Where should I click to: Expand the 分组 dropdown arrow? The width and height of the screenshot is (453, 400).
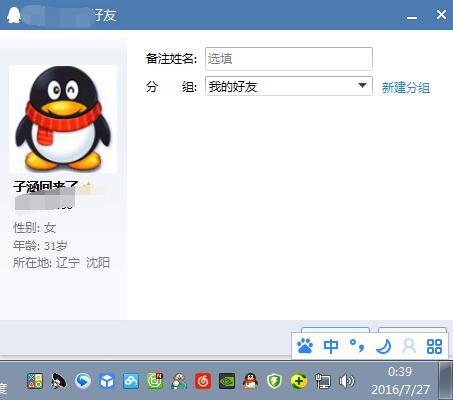point(362,86)
